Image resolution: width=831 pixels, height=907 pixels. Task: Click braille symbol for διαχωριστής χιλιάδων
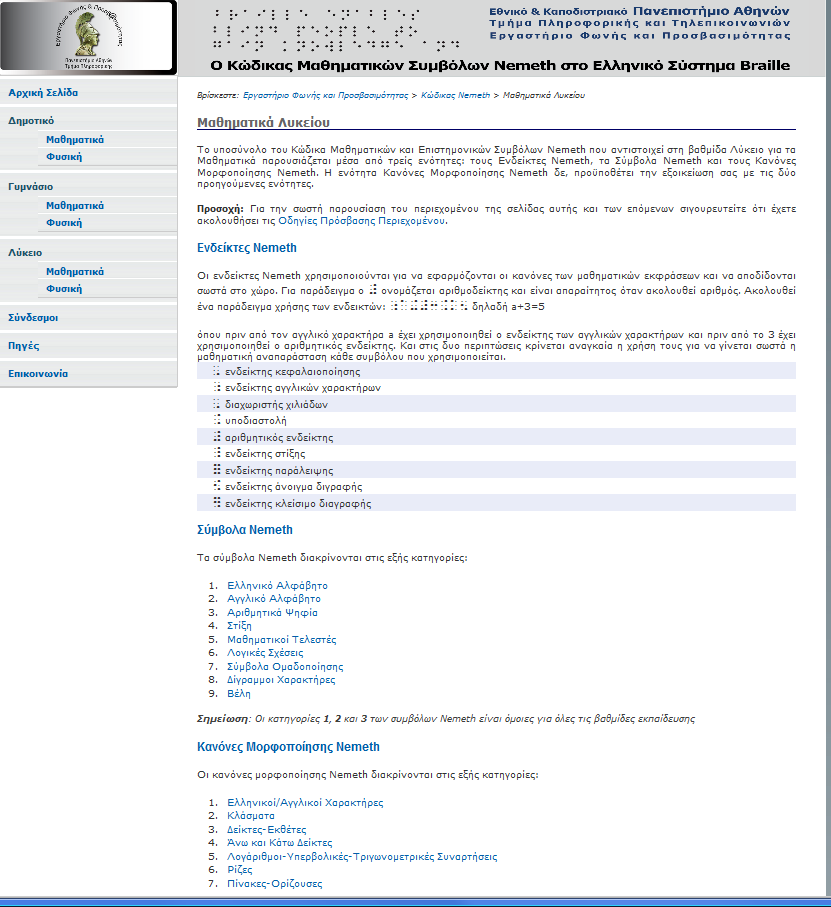pyautogui.click(x=216, y=404)
